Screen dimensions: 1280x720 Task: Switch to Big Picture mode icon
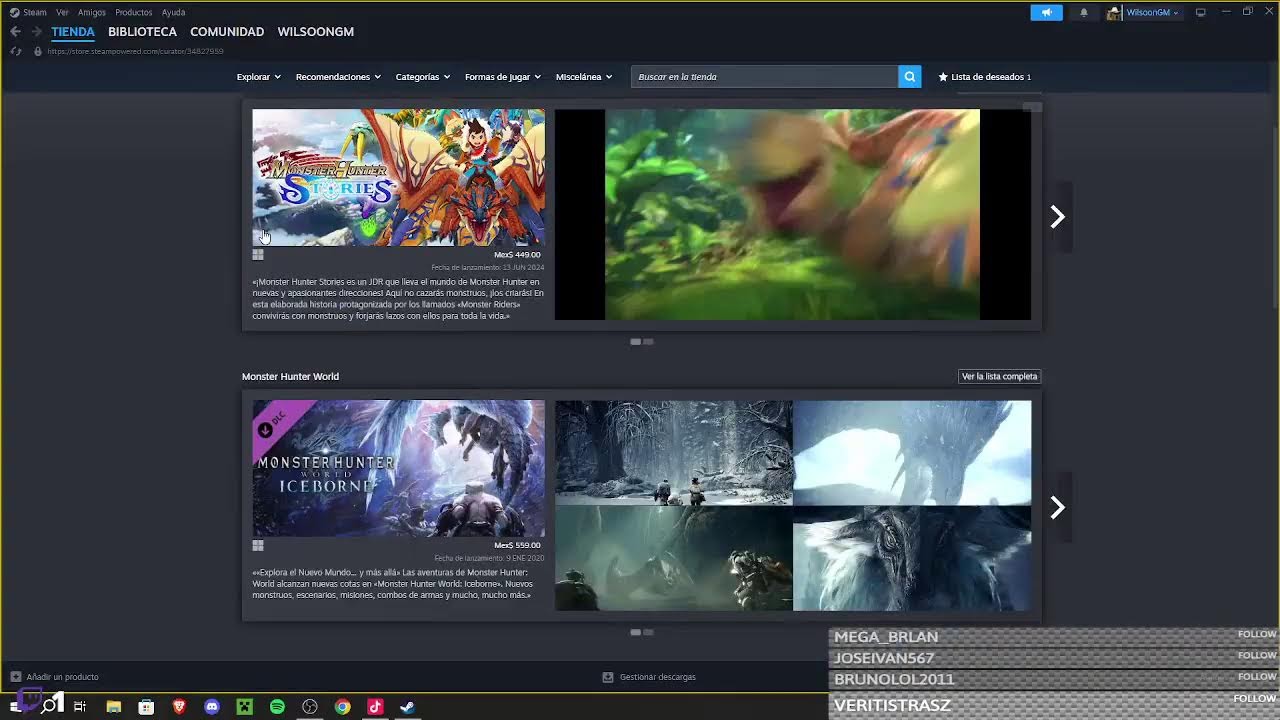(1201, 12)
